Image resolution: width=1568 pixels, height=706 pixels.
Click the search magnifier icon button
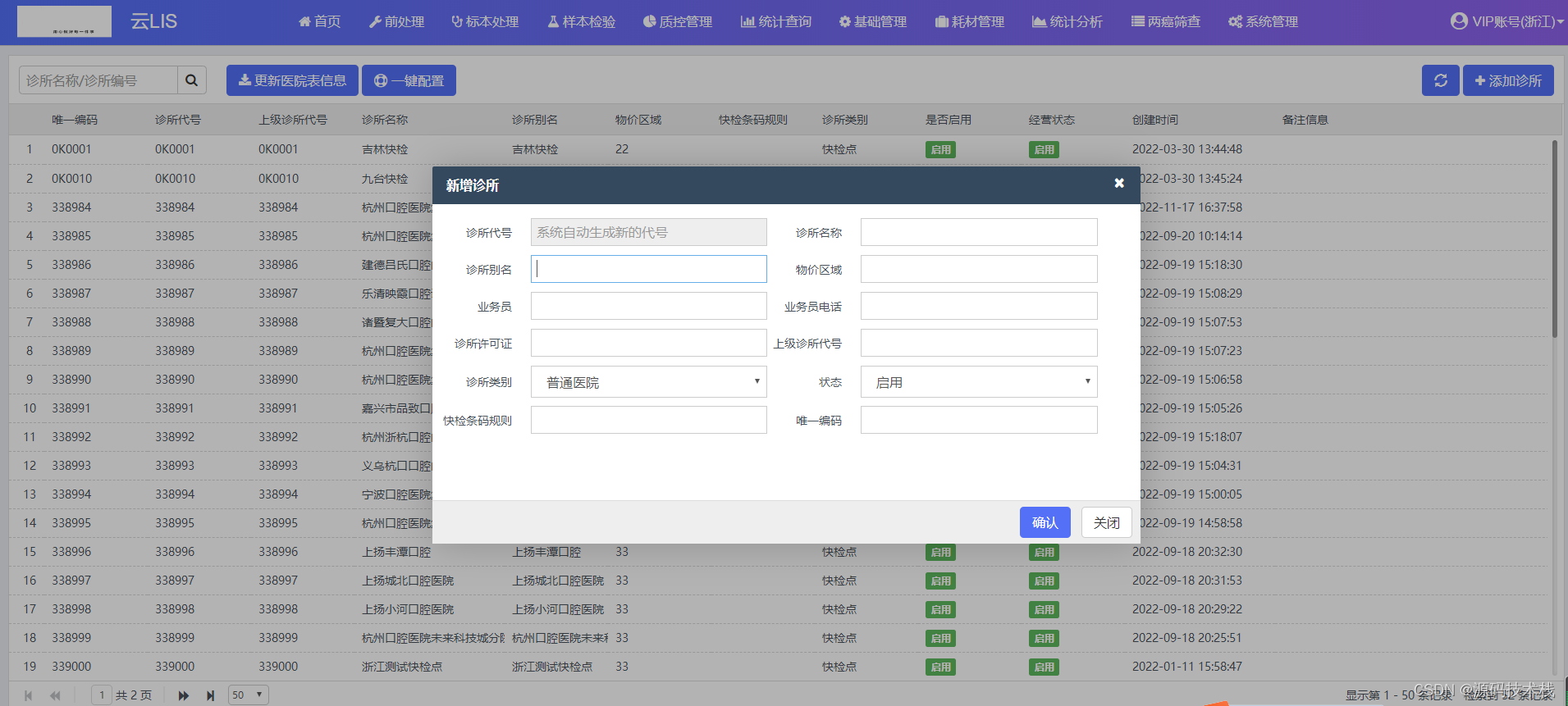click(191, 80)
